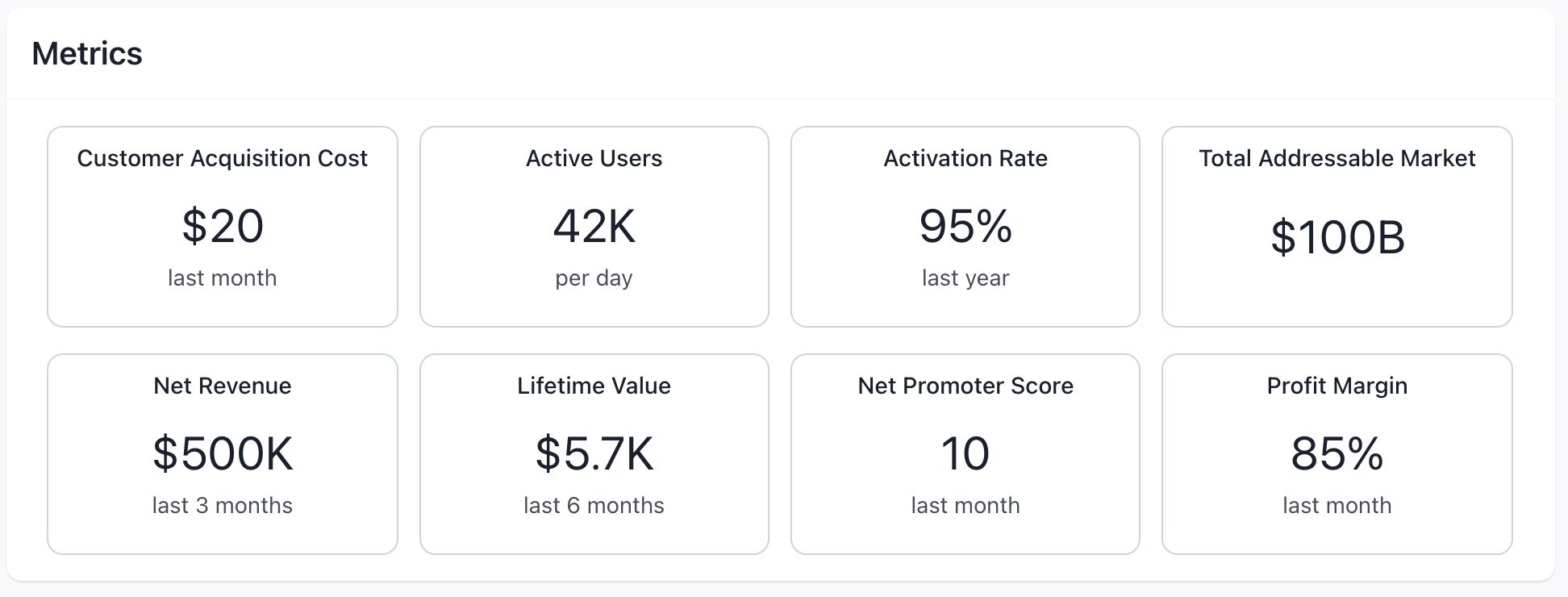Screen dimensions: 1568x597
Task: Click the "last 3 months" period label
Action: tap(222, 505)
